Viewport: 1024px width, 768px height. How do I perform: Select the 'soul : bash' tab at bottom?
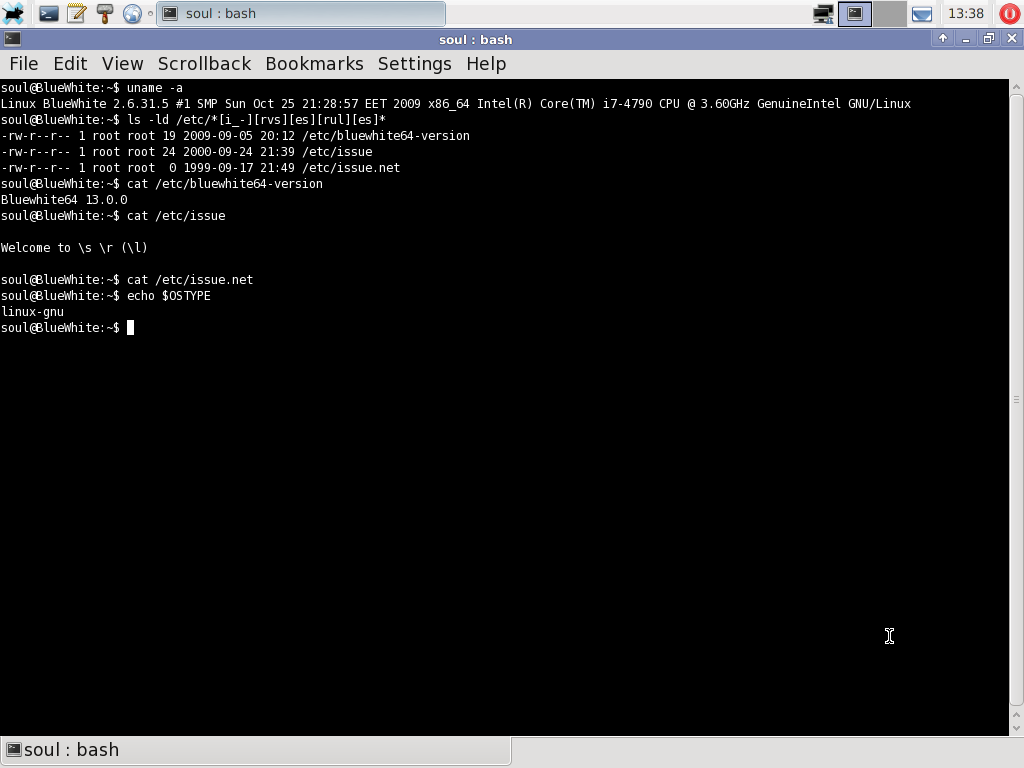pos(256,750)
